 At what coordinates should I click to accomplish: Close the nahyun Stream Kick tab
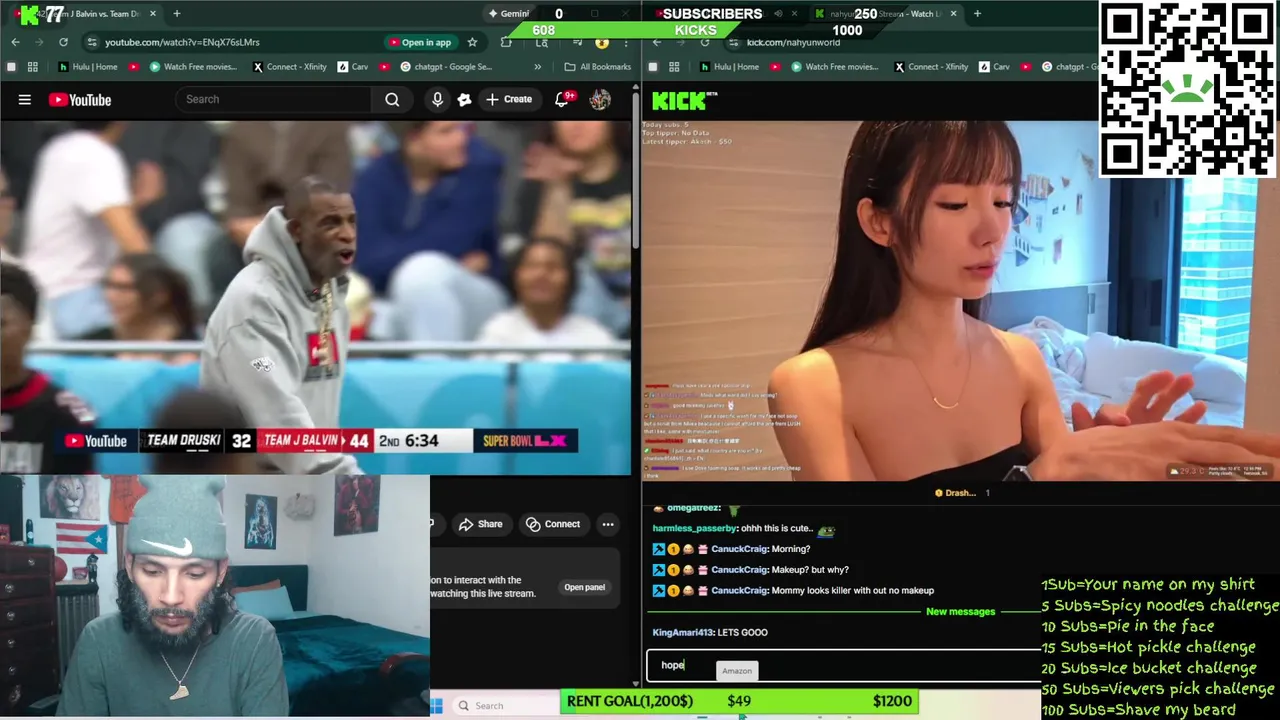(x=953, y=14)
